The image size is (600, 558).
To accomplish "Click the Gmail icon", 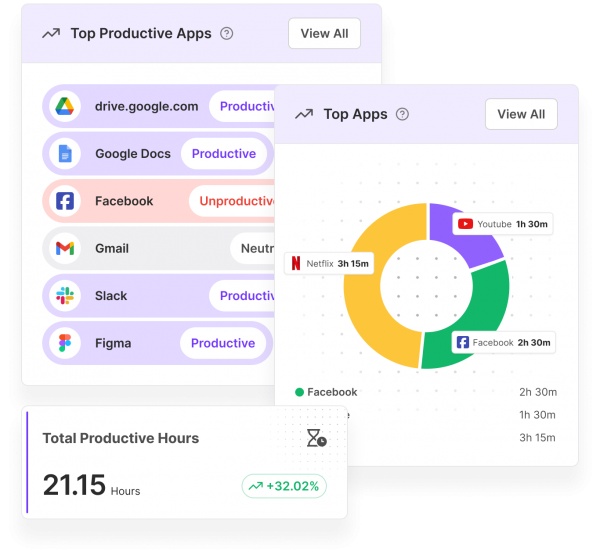I will [x=65, y=248].
